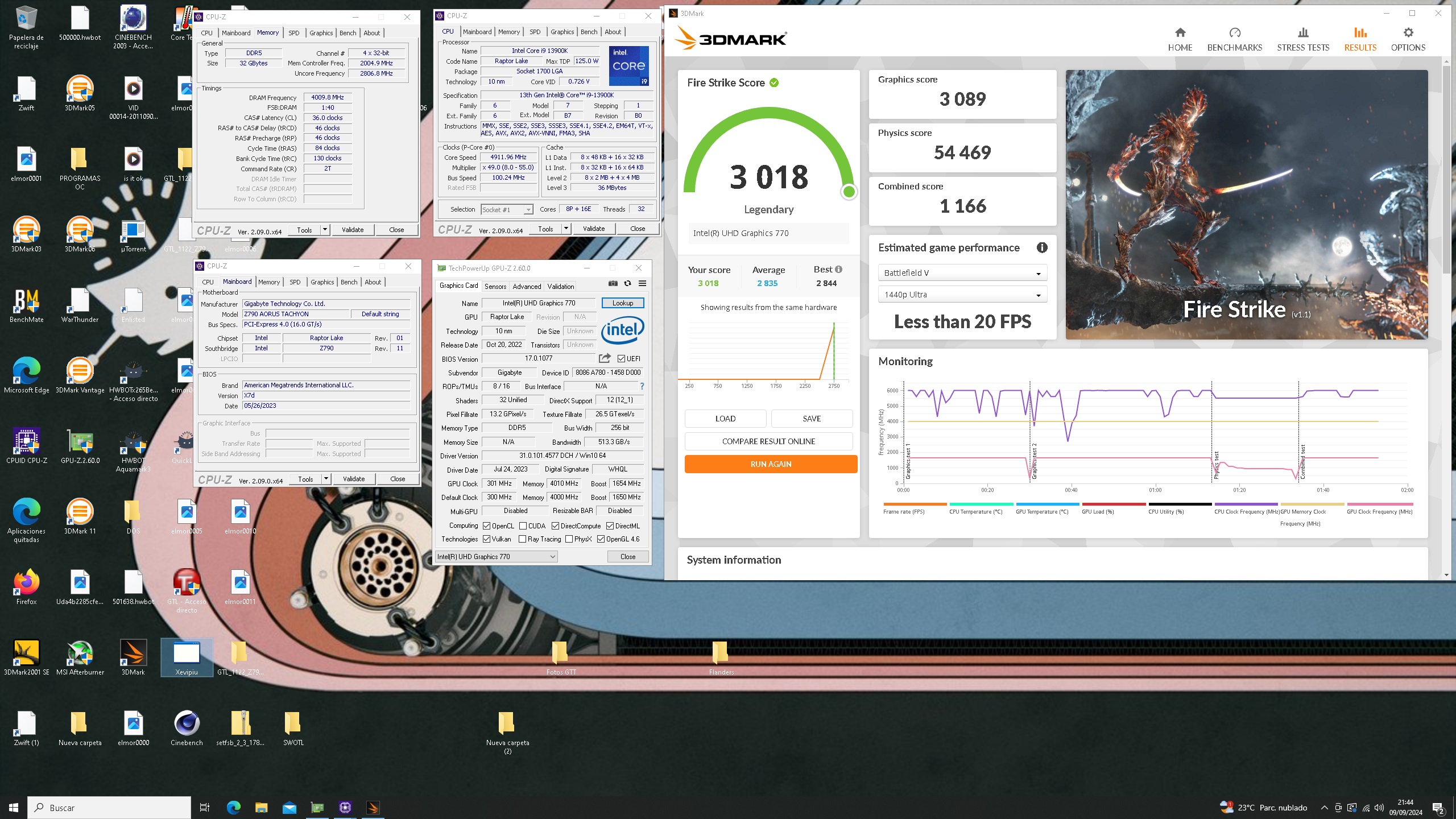Select BenchMate desktop icon
The width and height of the screenshot is (1456, 819).
coord(26,305)
